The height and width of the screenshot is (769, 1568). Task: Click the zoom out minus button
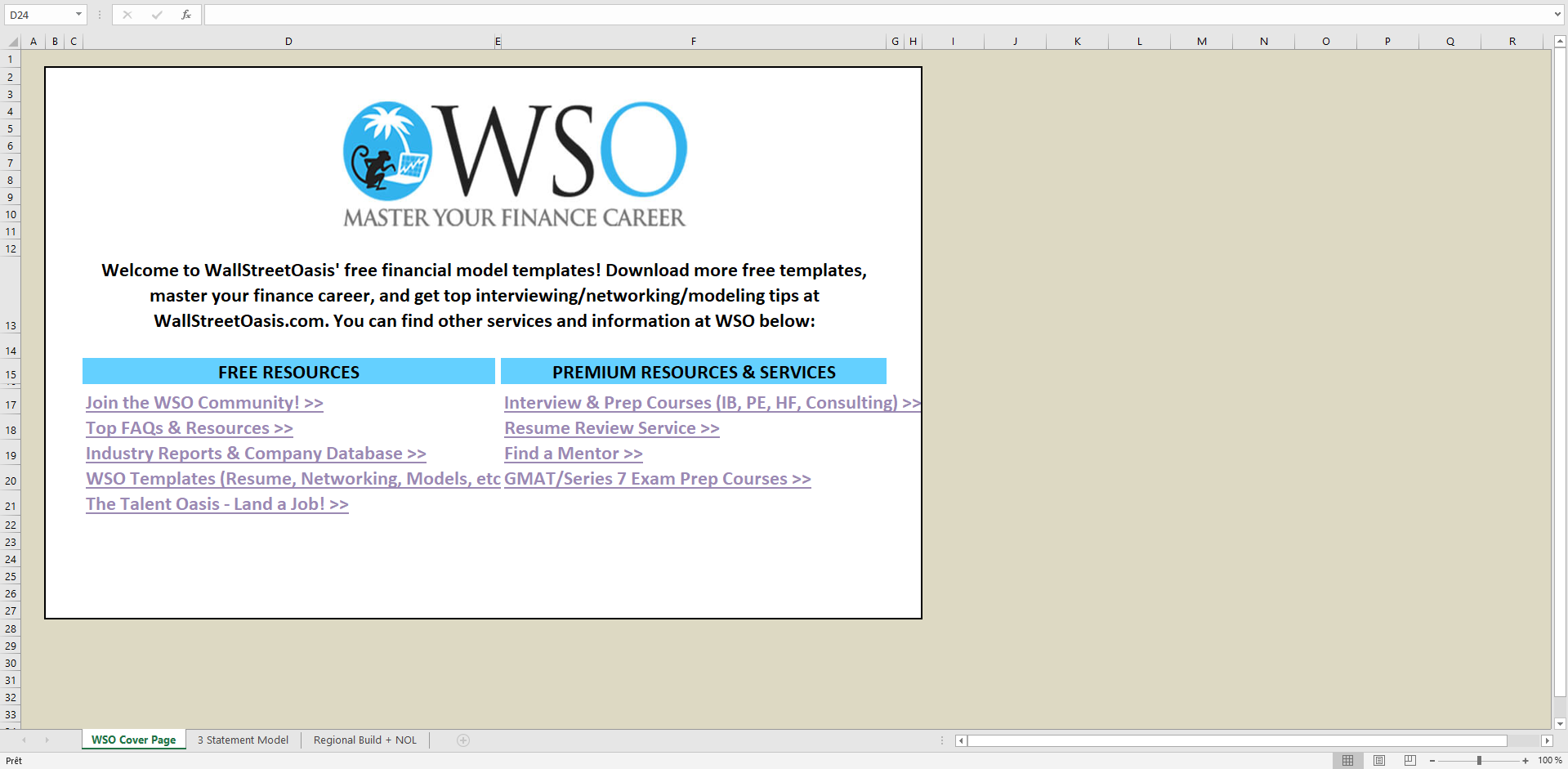1432,761
